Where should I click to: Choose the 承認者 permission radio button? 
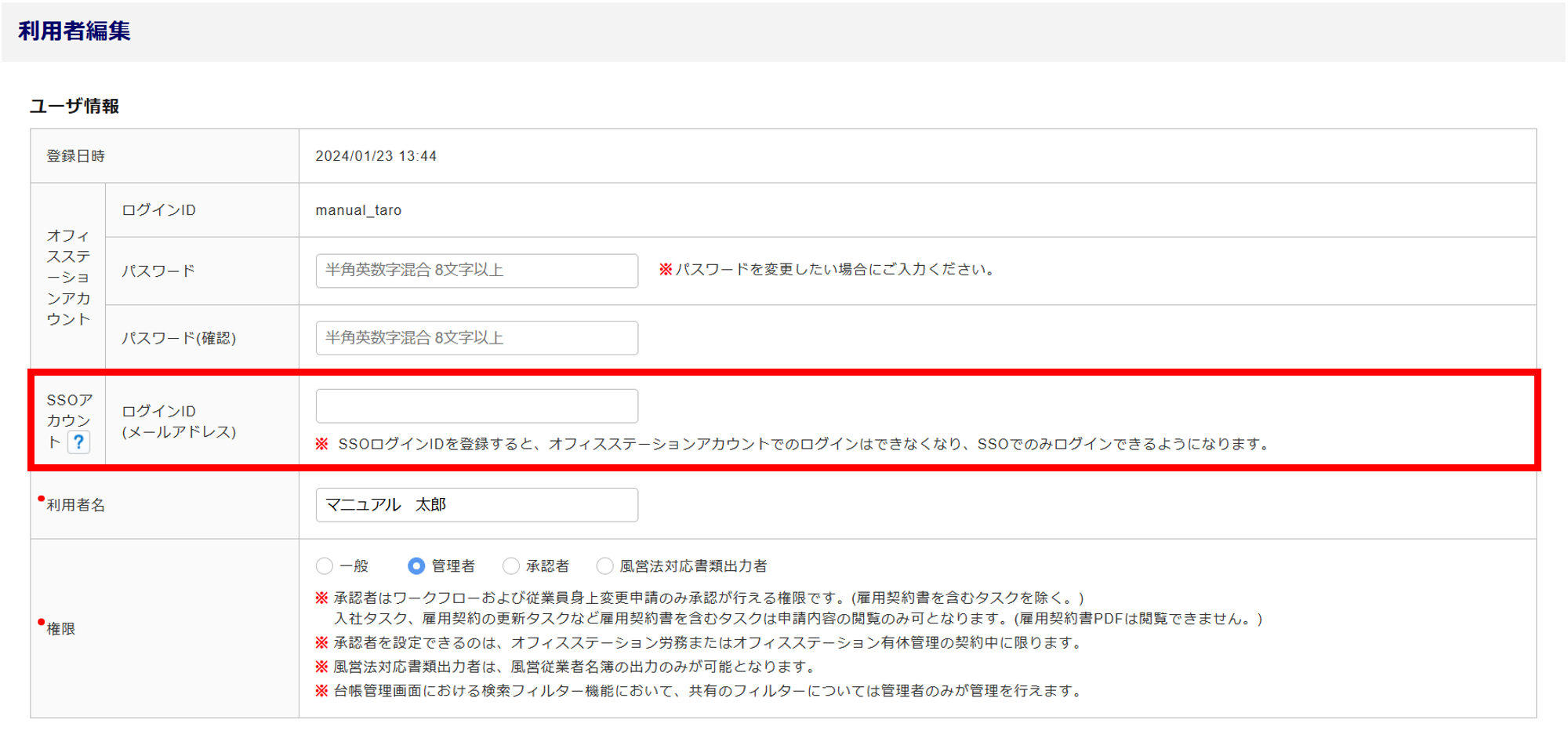(x=511, y=566)
